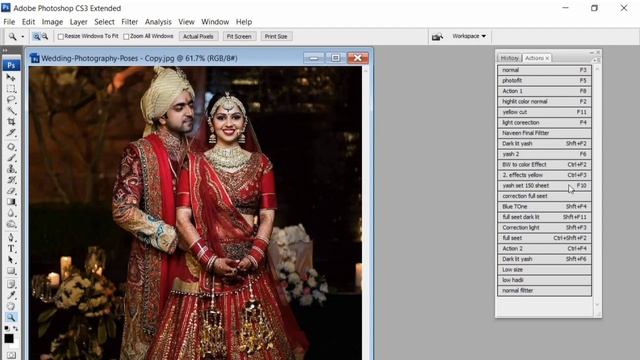Screen dimensions: 640x360
Task: Select the Eyedropper tool
Action: (11, 295)
